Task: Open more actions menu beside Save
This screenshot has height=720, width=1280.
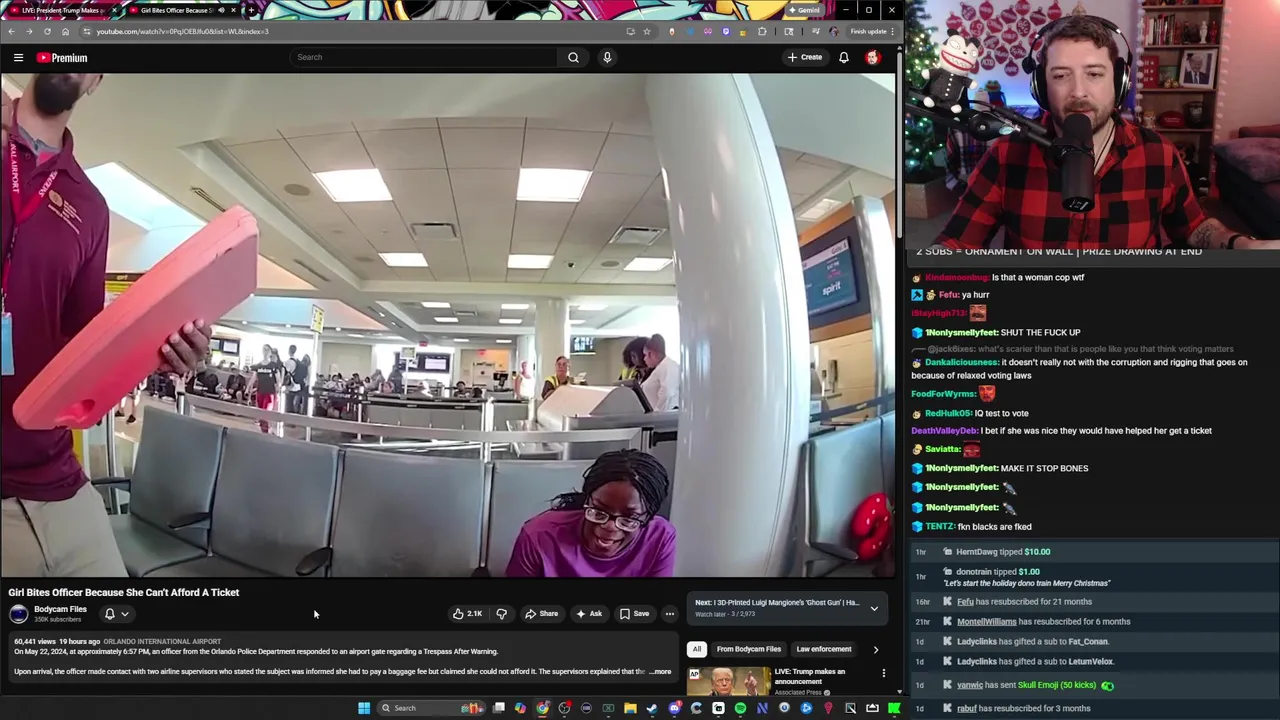Action: pos(670,614)
